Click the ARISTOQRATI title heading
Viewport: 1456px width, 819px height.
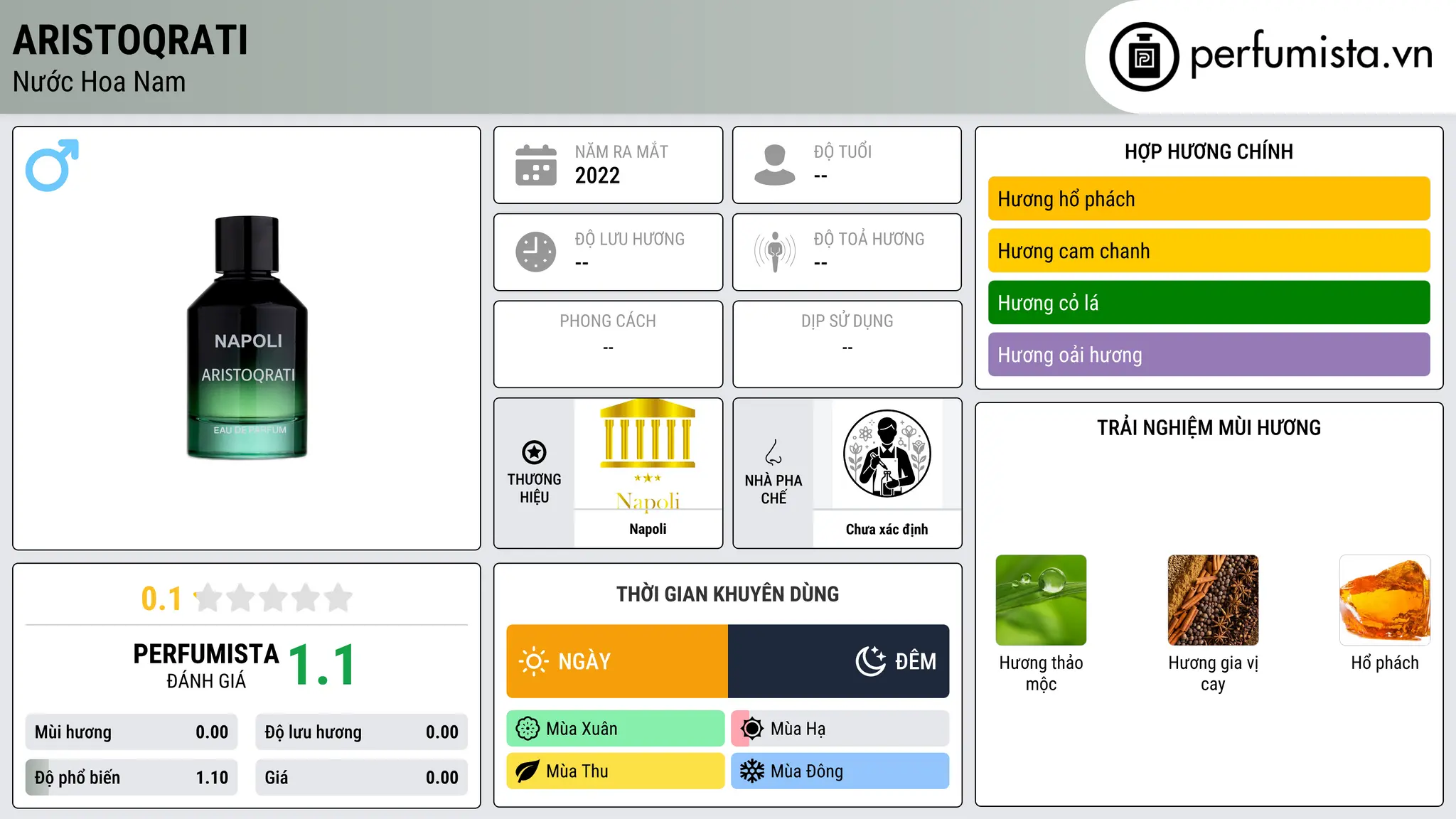[x=131, y=41]
